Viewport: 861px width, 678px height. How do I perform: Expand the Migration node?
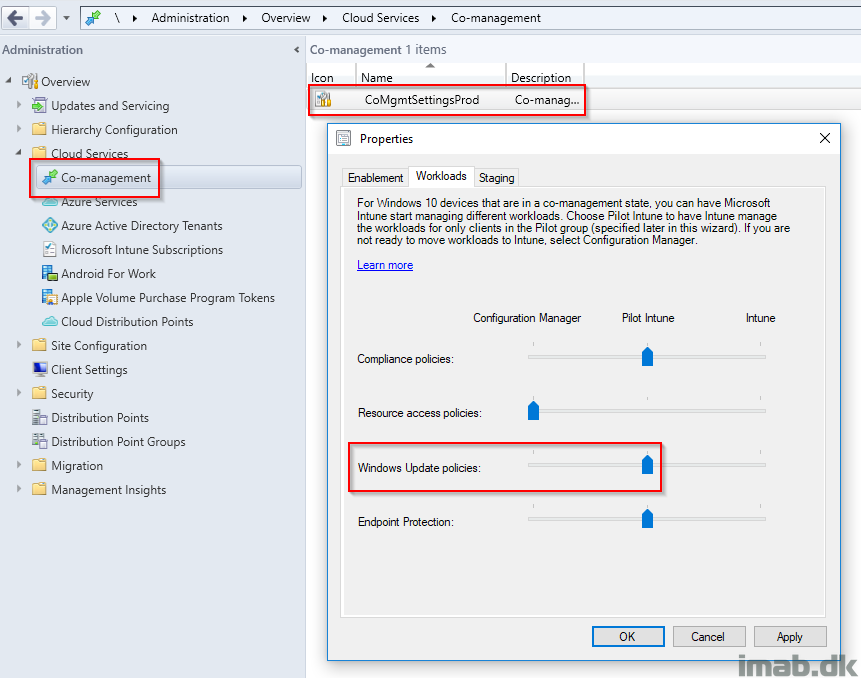[19, 464]
